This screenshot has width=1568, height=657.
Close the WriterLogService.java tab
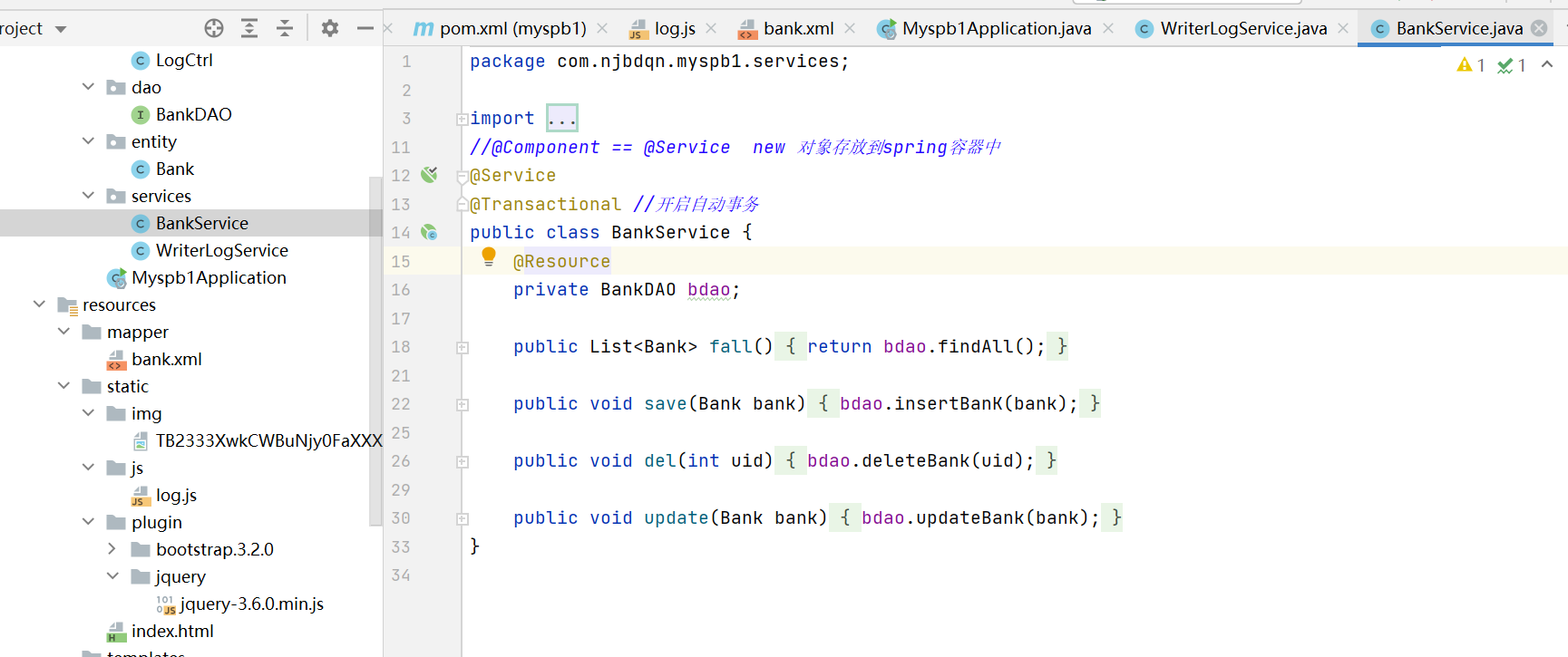tap(1343, 28)
